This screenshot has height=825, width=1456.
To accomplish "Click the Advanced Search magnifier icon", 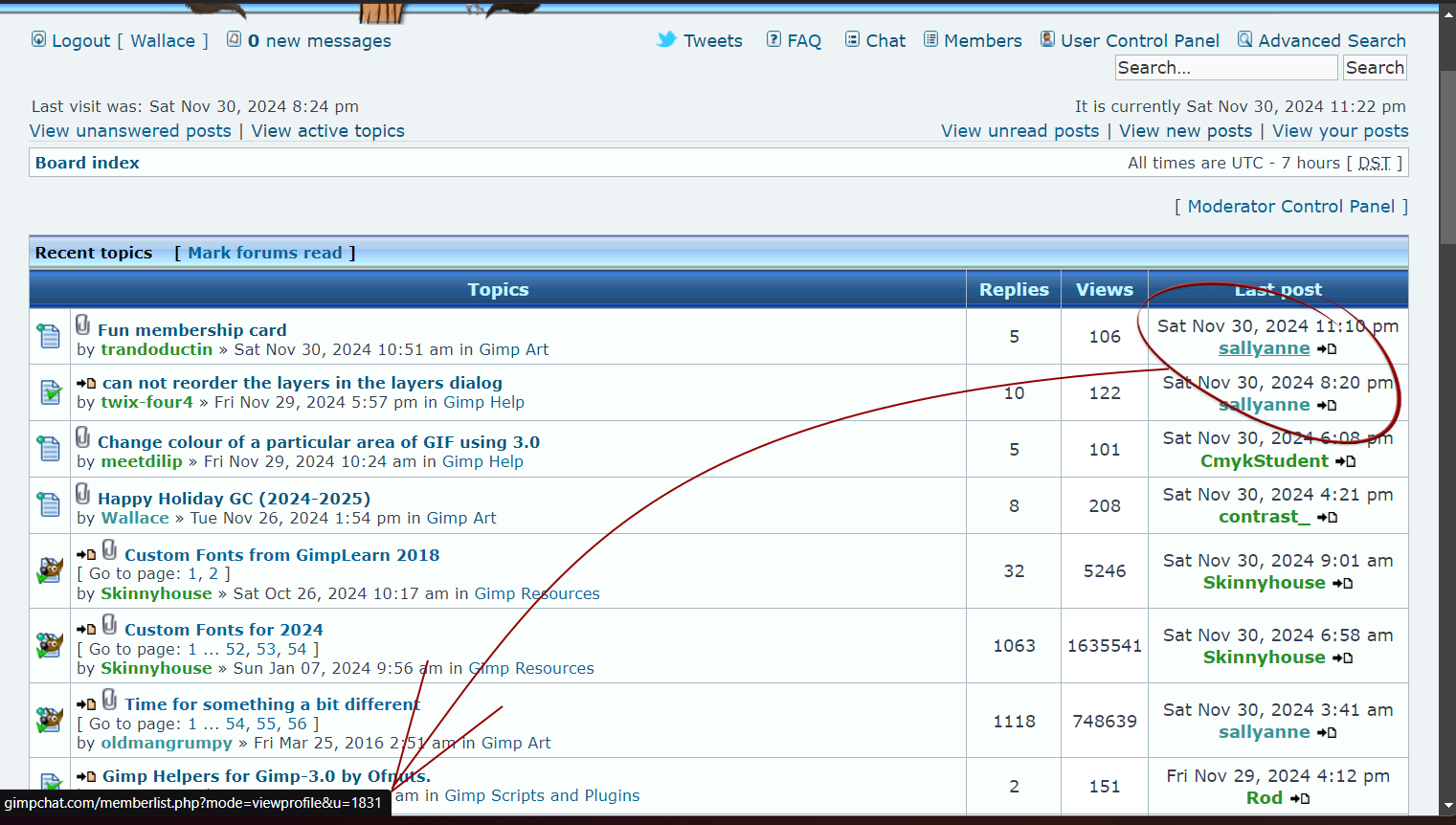I will tap(1244, 39).
